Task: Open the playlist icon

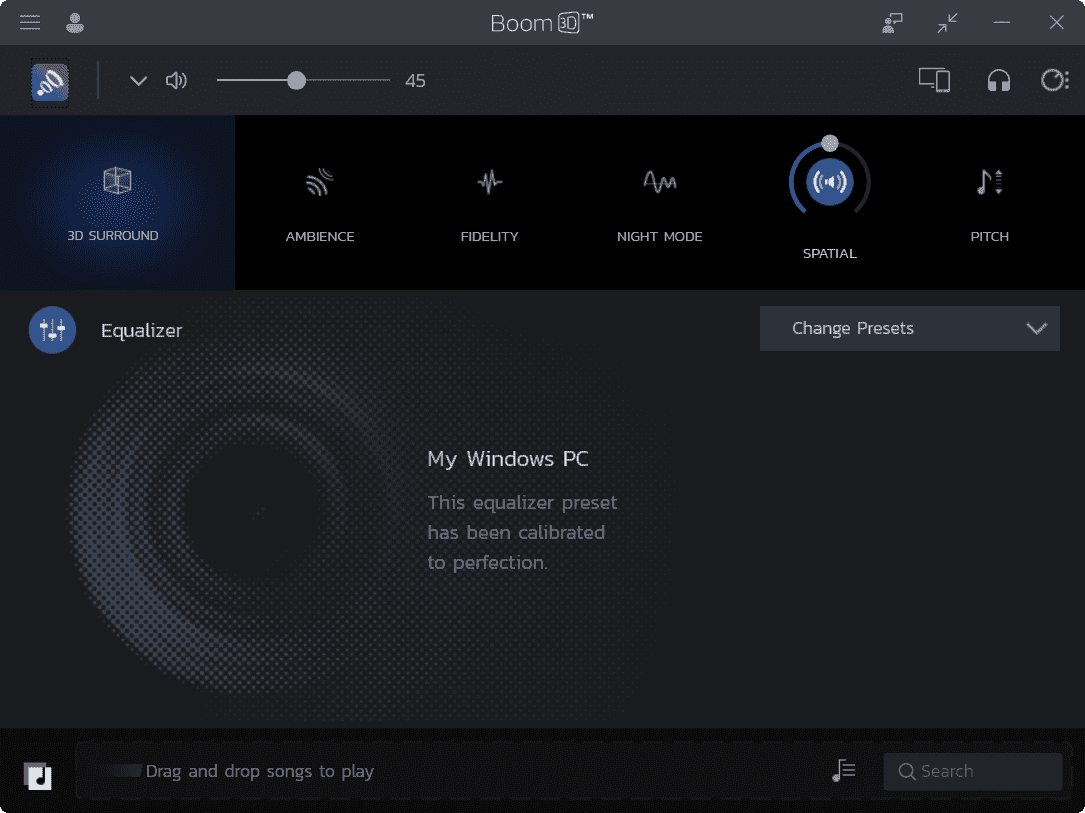Action: 844,770
